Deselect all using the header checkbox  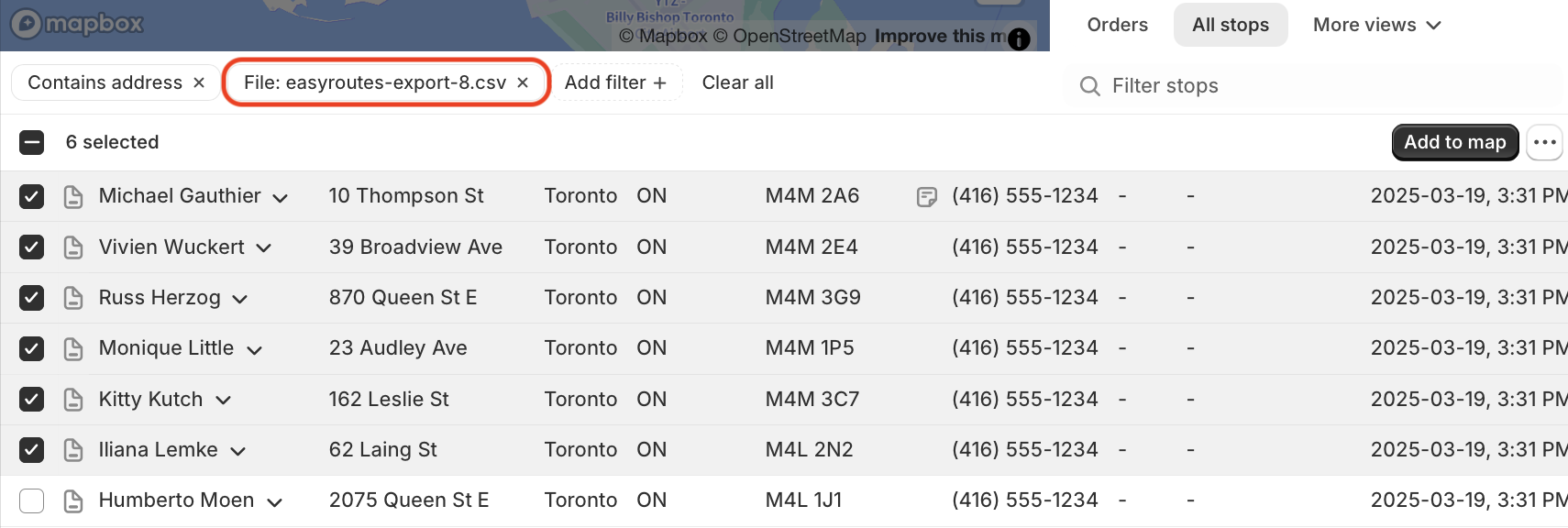click(x=32, y=142)
